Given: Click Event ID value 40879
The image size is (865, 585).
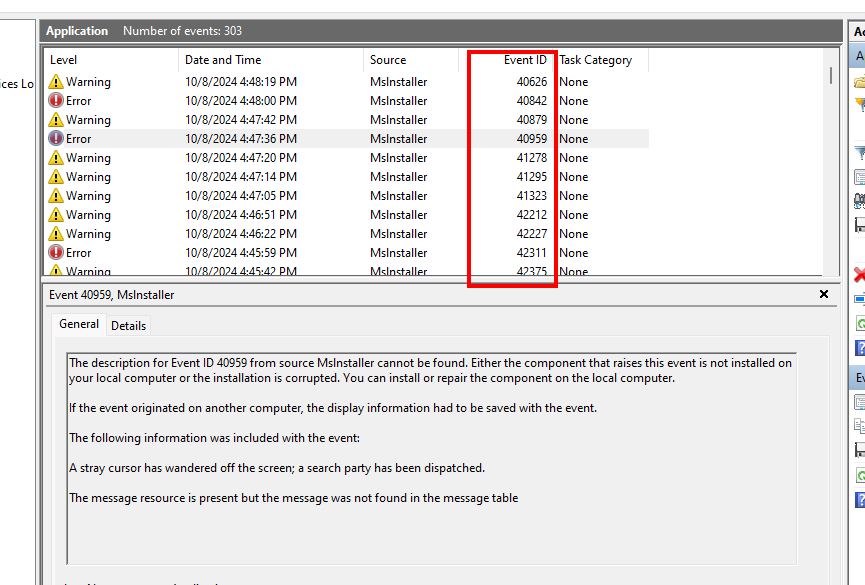Looking at the screenshot, I should pos(532,120).
